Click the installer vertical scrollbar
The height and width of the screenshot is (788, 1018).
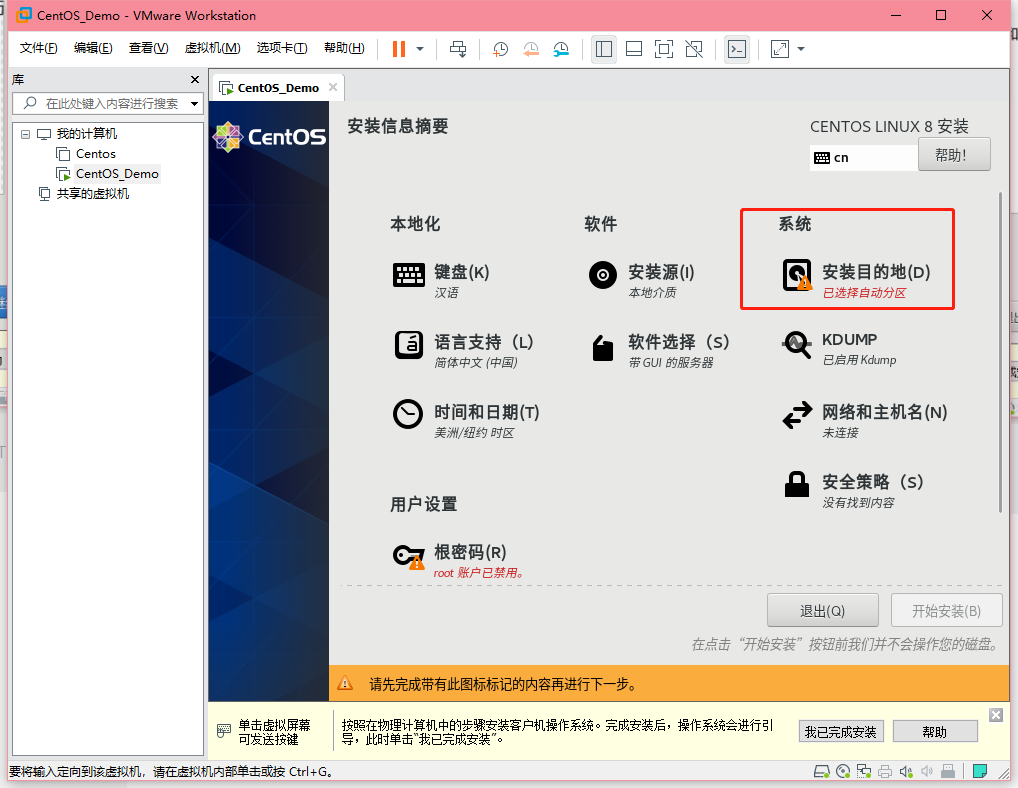click(x=1000, y=354)
